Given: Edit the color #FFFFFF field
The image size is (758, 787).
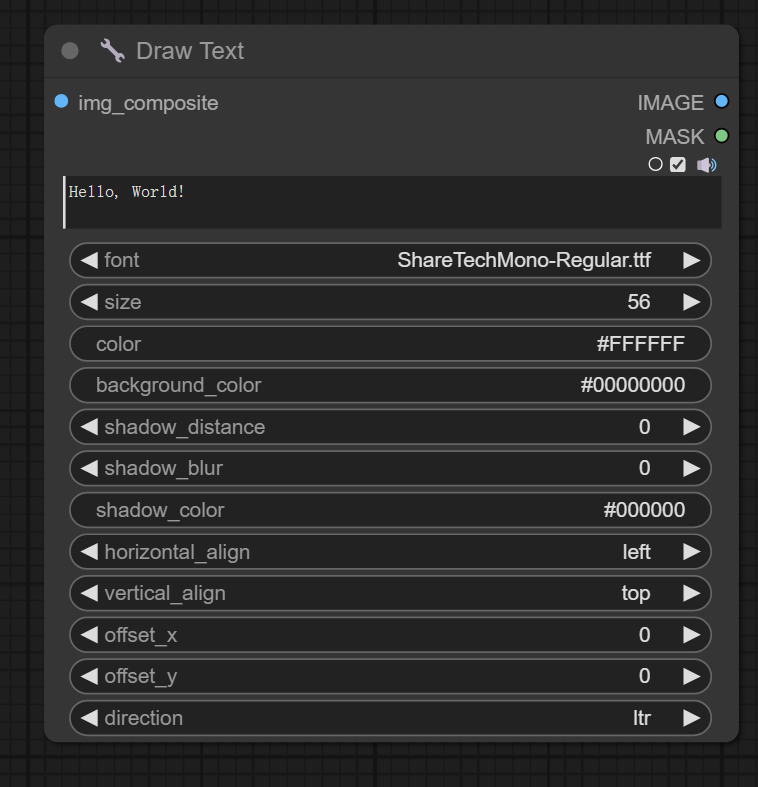Looking at the screenshot, I should [390, 344].
